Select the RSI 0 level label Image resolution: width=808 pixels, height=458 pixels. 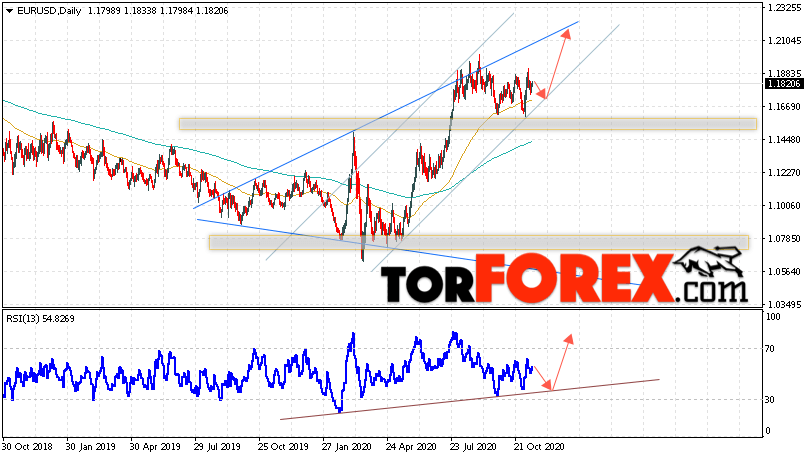(768, 431)
